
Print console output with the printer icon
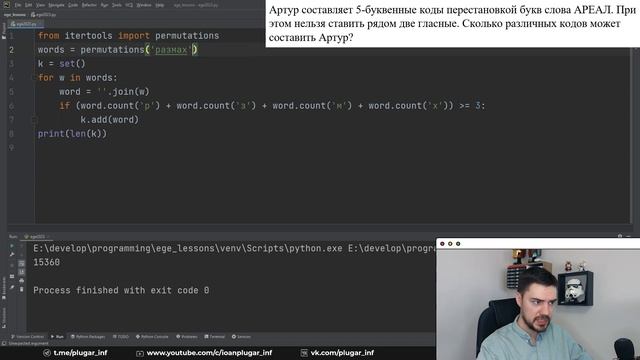(22, 281)
